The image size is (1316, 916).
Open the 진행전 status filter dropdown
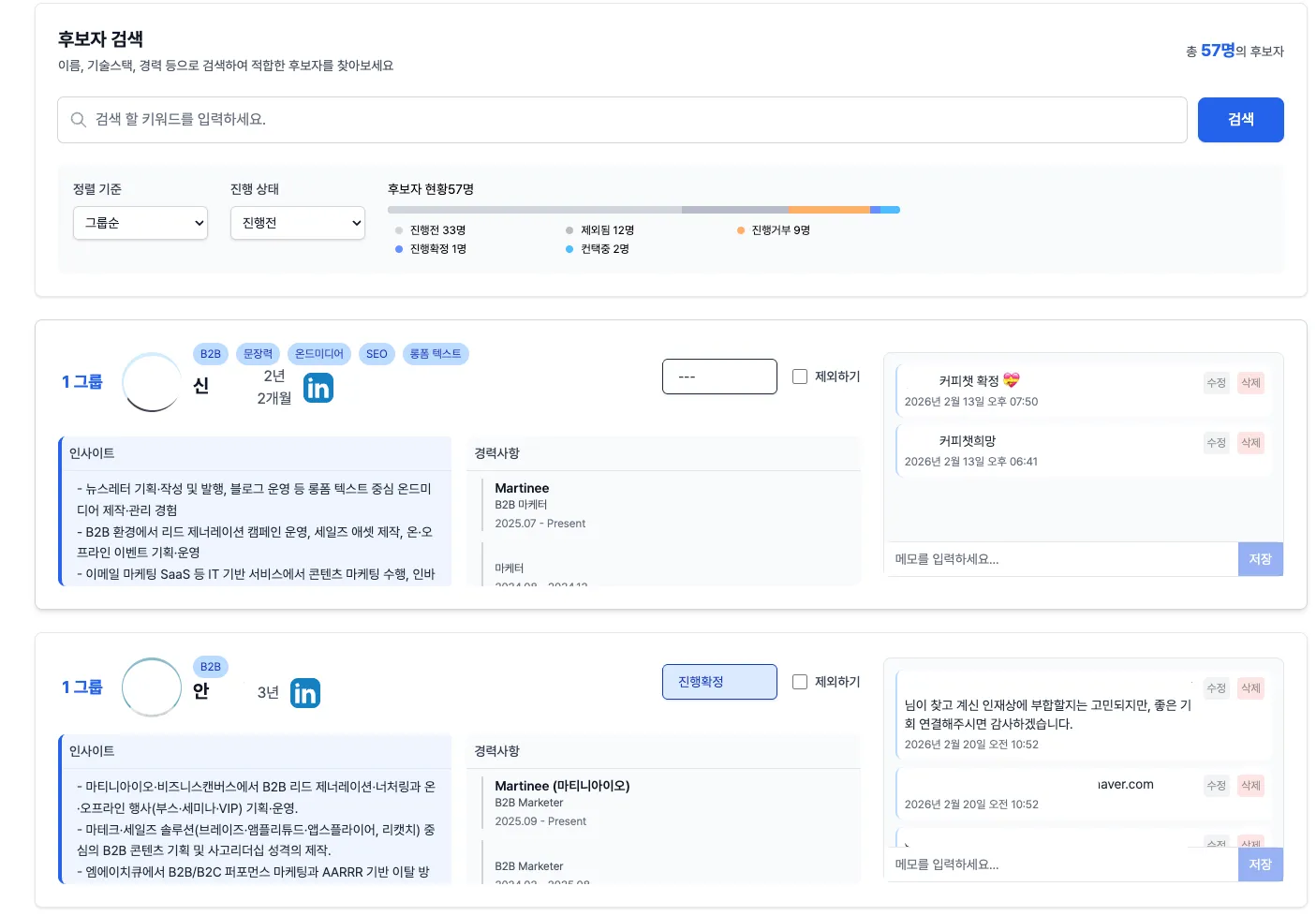(x=297, y=223)
